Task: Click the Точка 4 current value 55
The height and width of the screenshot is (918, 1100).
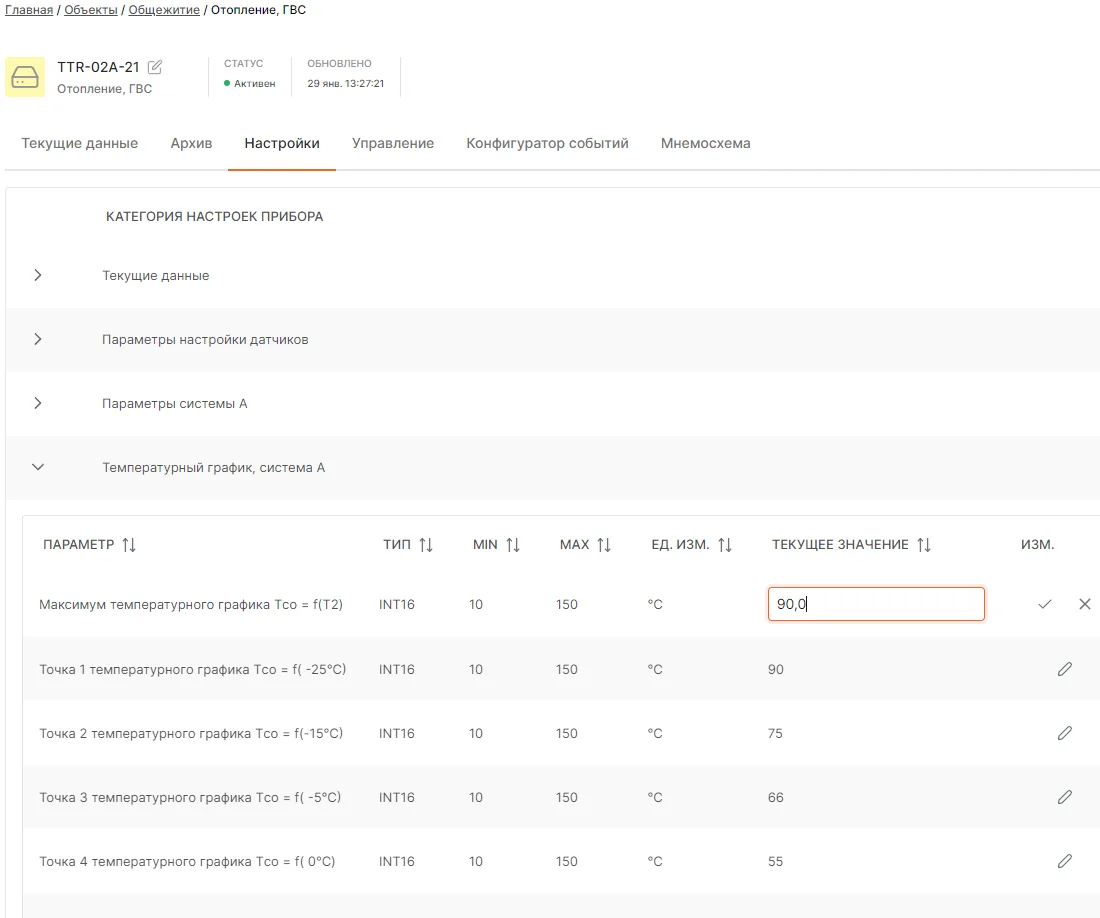Action: 774,860
